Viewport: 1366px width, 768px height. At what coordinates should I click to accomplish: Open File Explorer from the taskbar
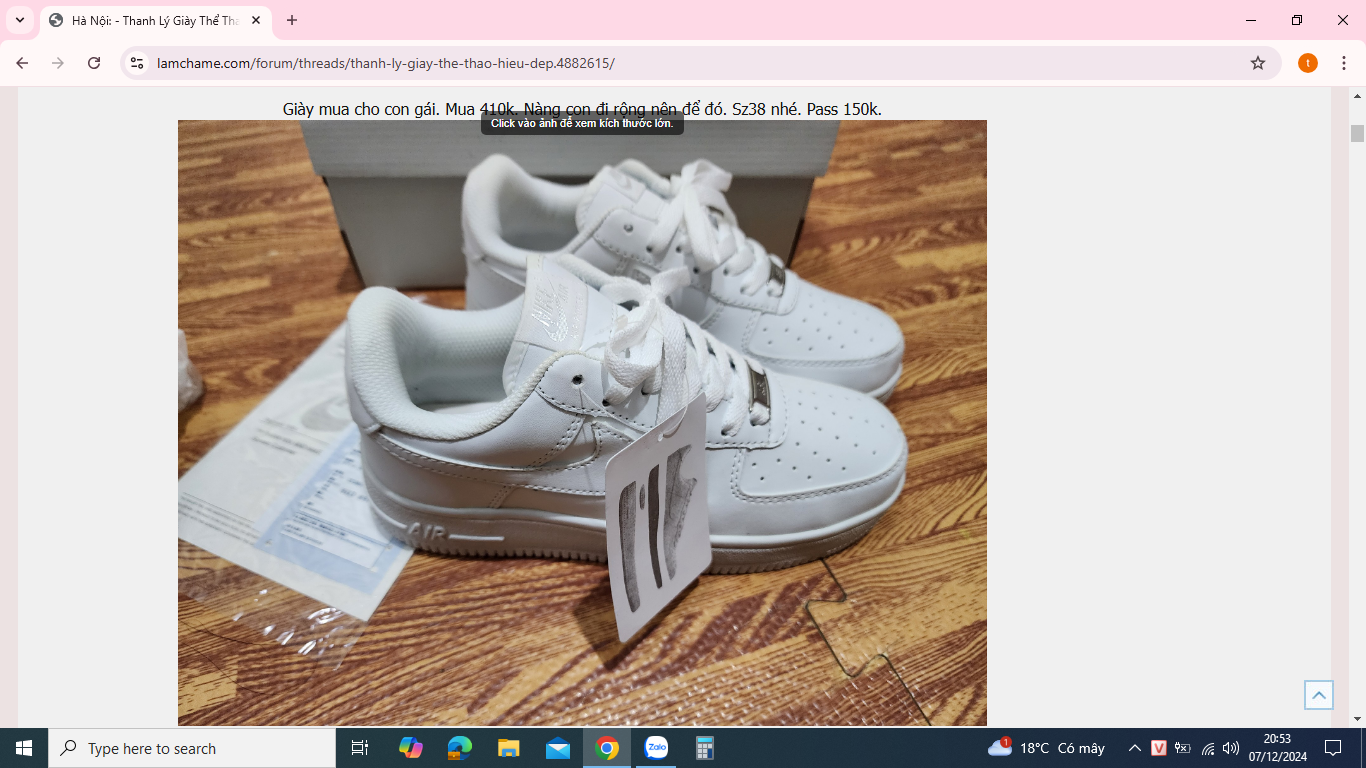(508, 748)
